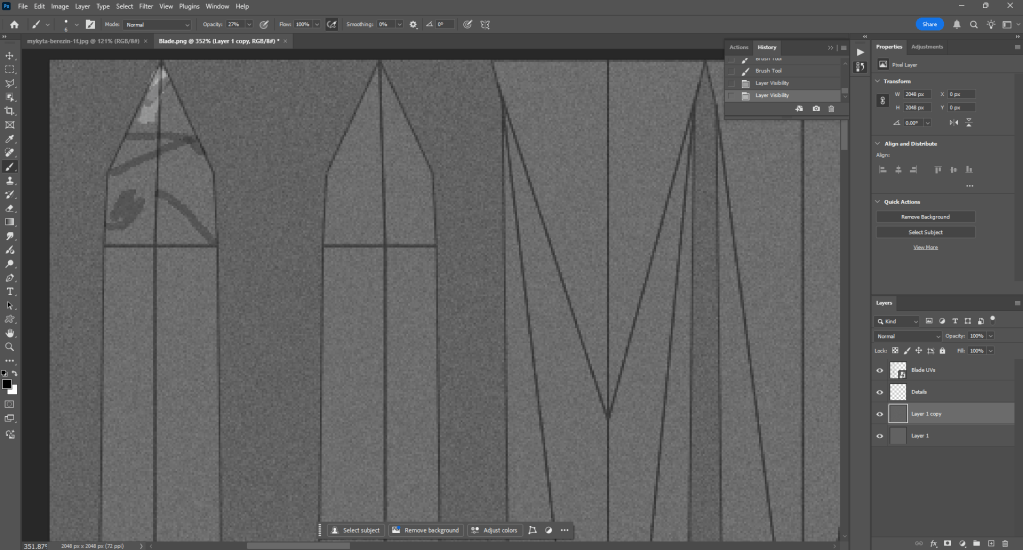Image resolution: width=1023 pixels, height=550 pixels.
Task: Hide the Blade UVs layer
Action: [x=880, y=370]
